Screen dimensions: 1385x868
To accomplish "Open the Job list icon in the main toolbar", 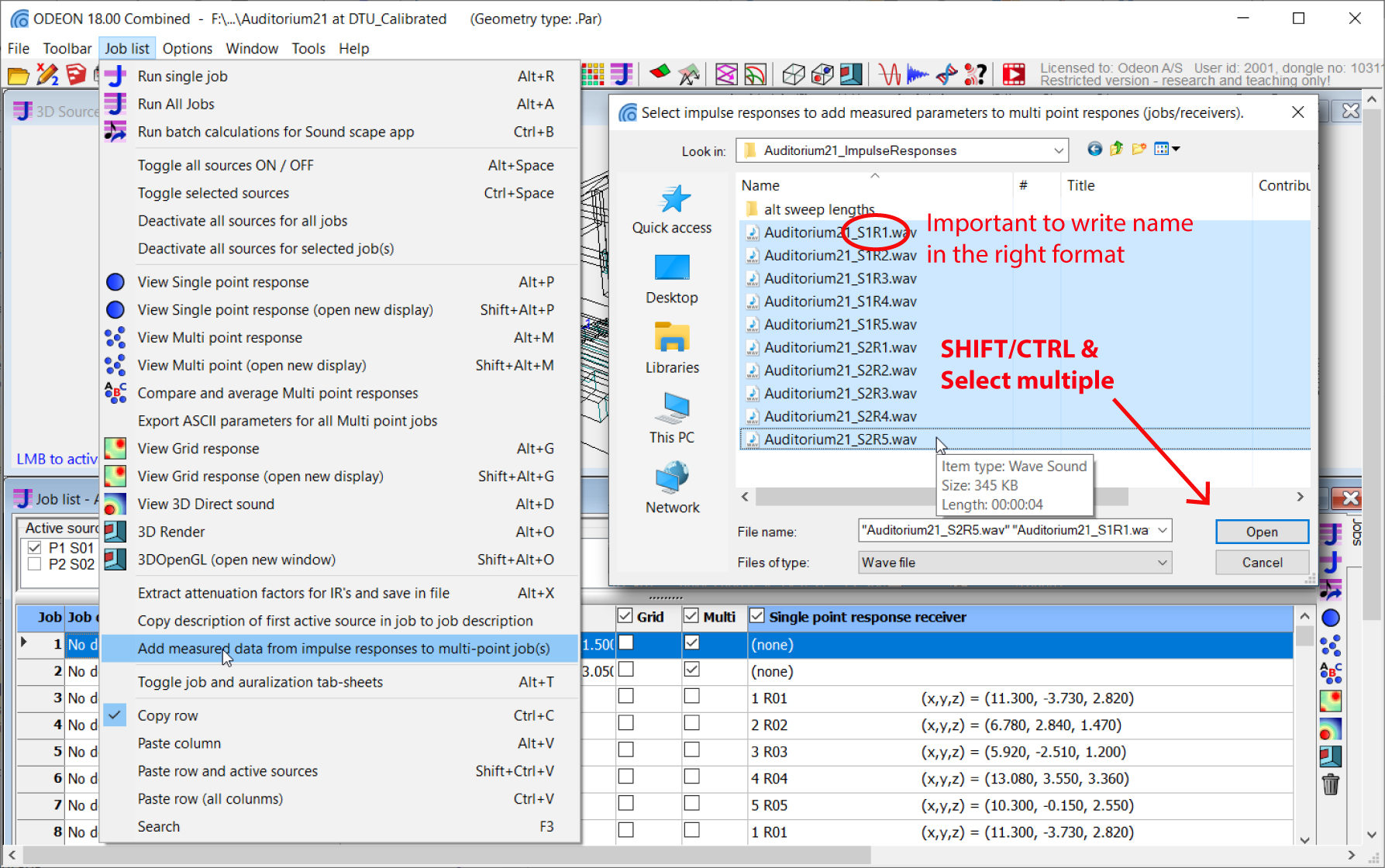I will pos(621,74).
